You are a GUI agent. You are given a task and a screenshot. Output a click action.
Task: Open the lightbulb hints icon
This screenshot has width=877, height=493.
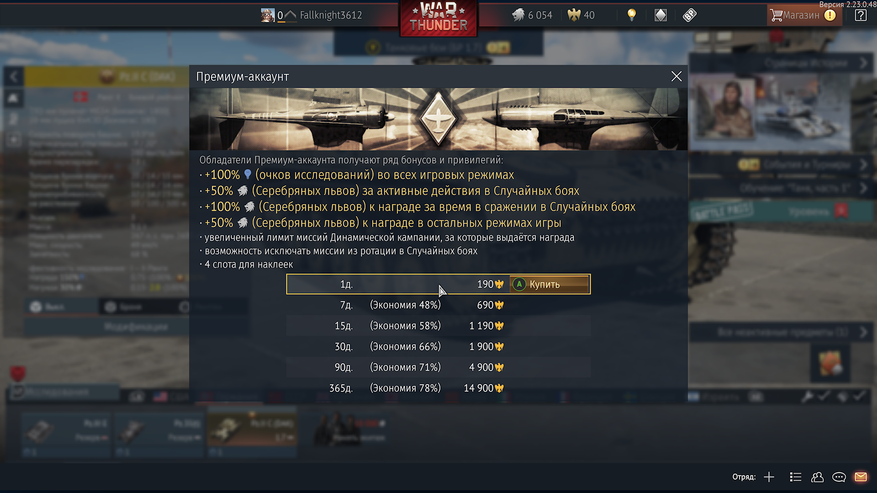(631, 15)
